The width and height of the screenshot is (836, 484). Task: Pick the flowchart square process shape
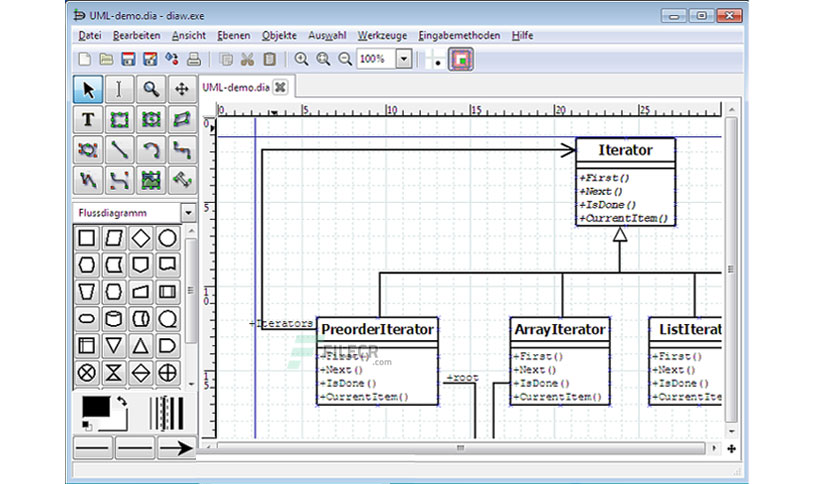(86, 238)
